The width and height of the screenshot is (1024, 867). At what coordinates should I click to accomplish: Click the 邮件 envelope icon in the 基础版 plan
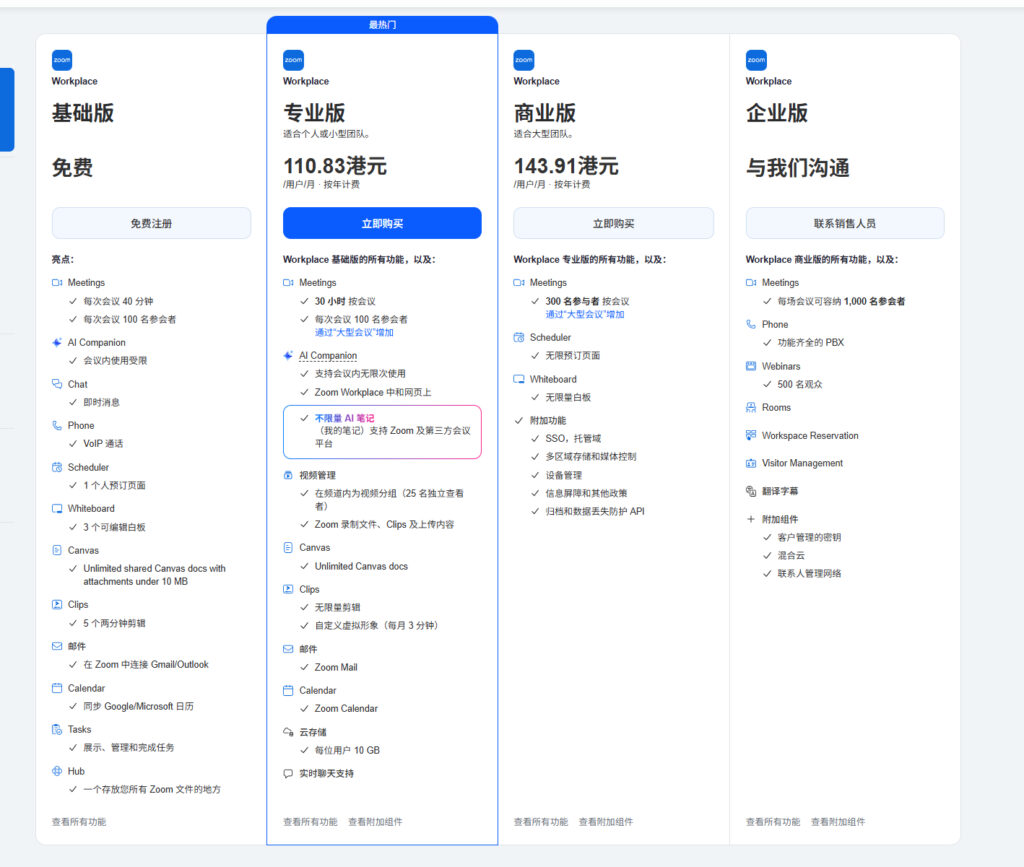57,646
